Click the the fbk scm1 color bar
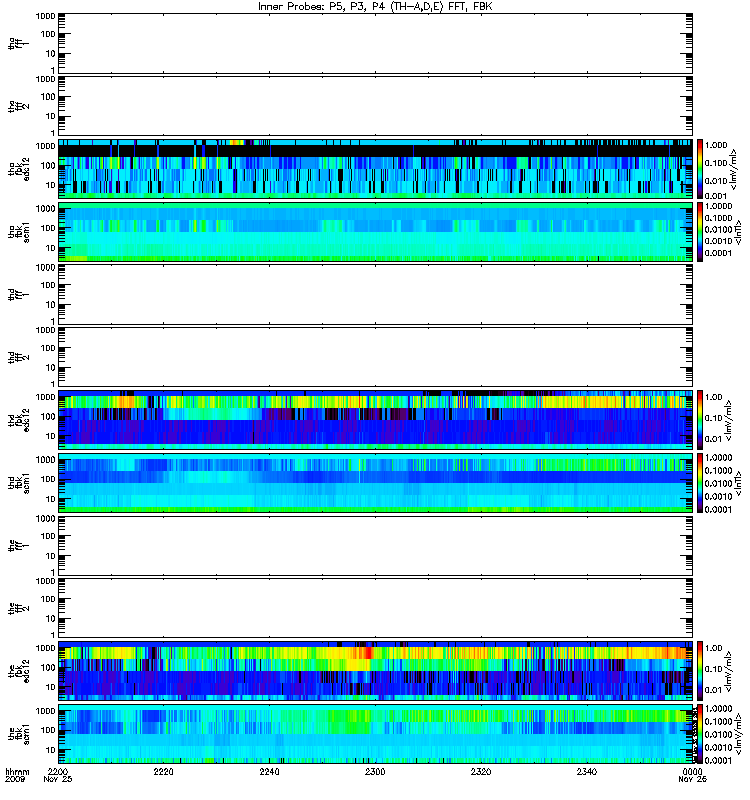 (x=700, y=734)
